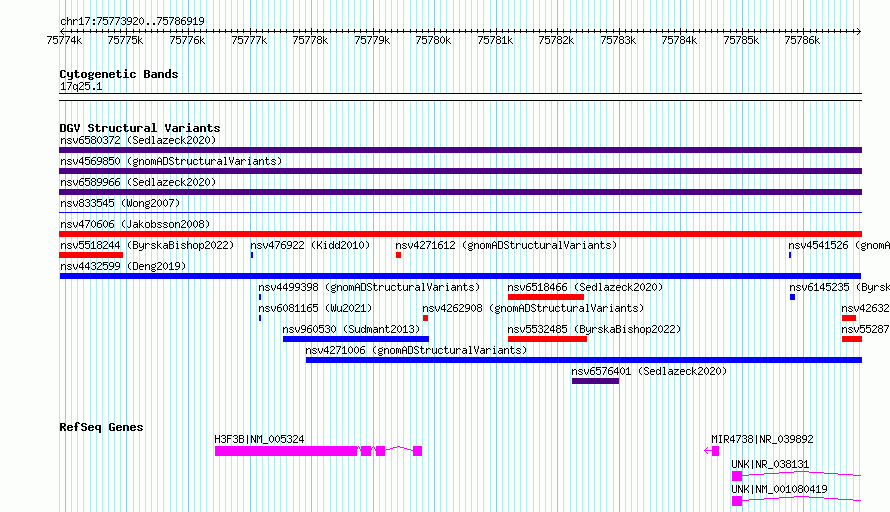Viewport: 890px width, 512px height.
Task: Select the purple bar under nsv6580372
Action: 460,150
